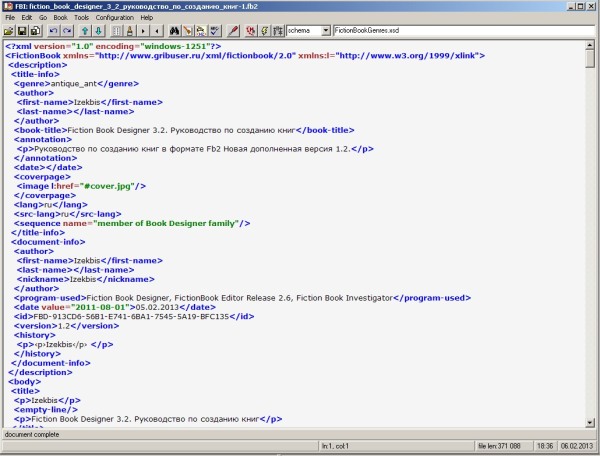Open the Tools menu
The width and height of the screenshot is (600, 456).
(81, 18)
